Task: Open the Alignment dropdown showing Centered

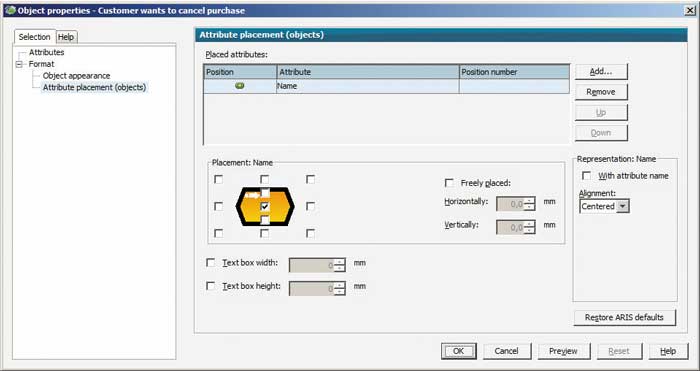Action: 604,206
